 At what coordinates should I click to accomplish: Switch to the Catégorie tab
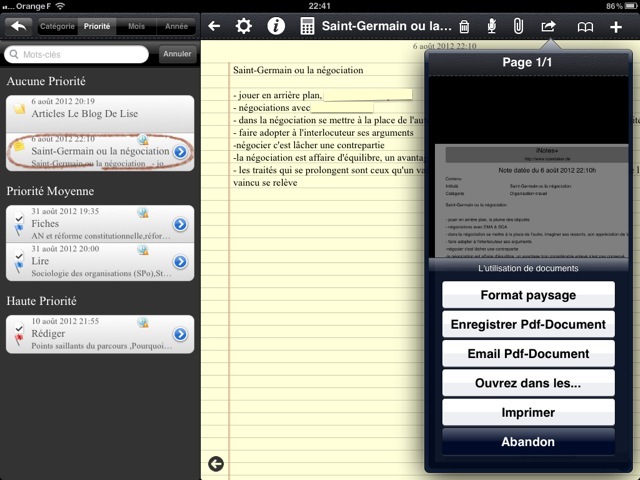(57, 26)
